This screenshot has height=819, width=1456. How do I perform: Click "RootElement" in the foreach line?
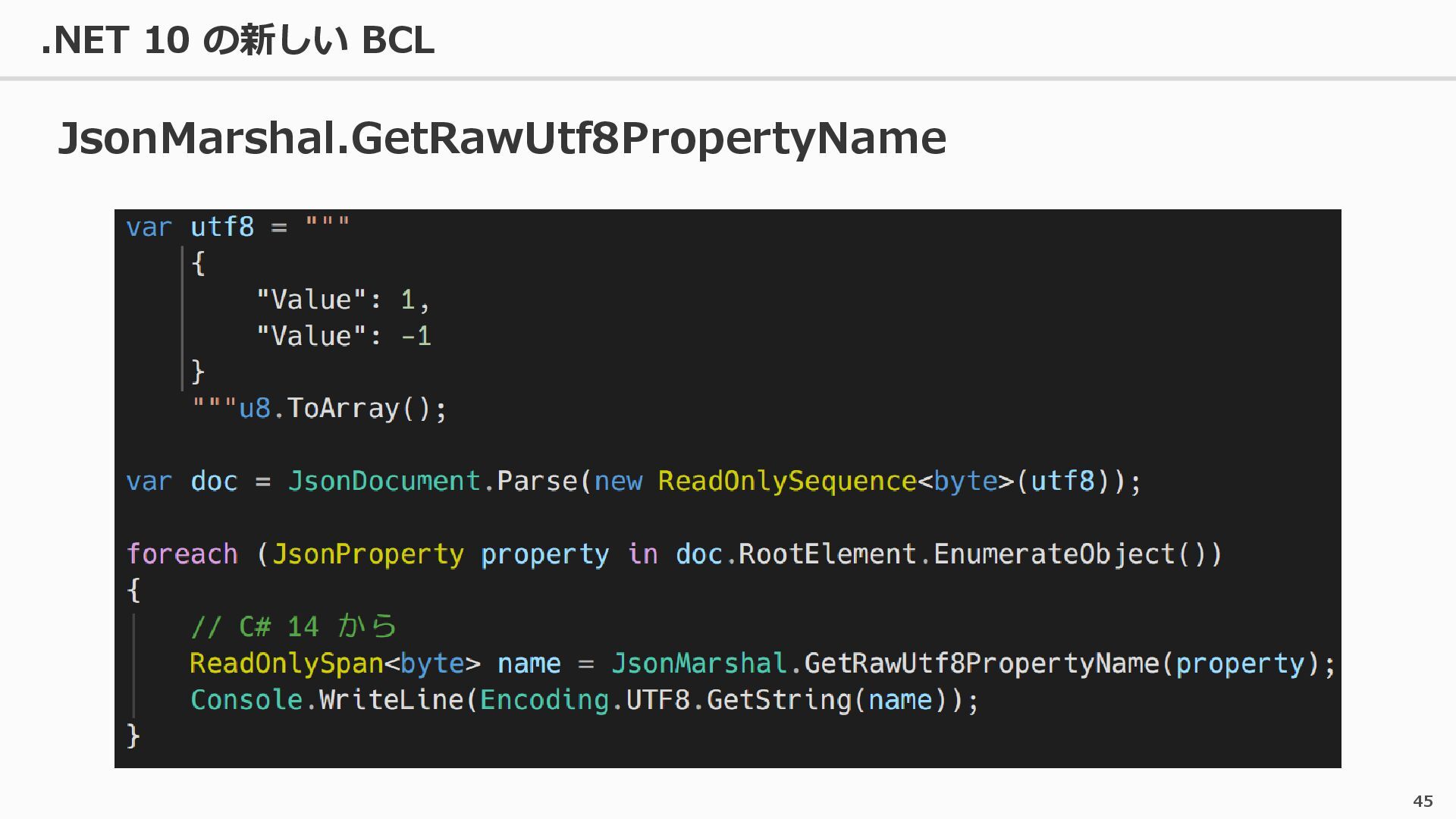tap(828, 554)
